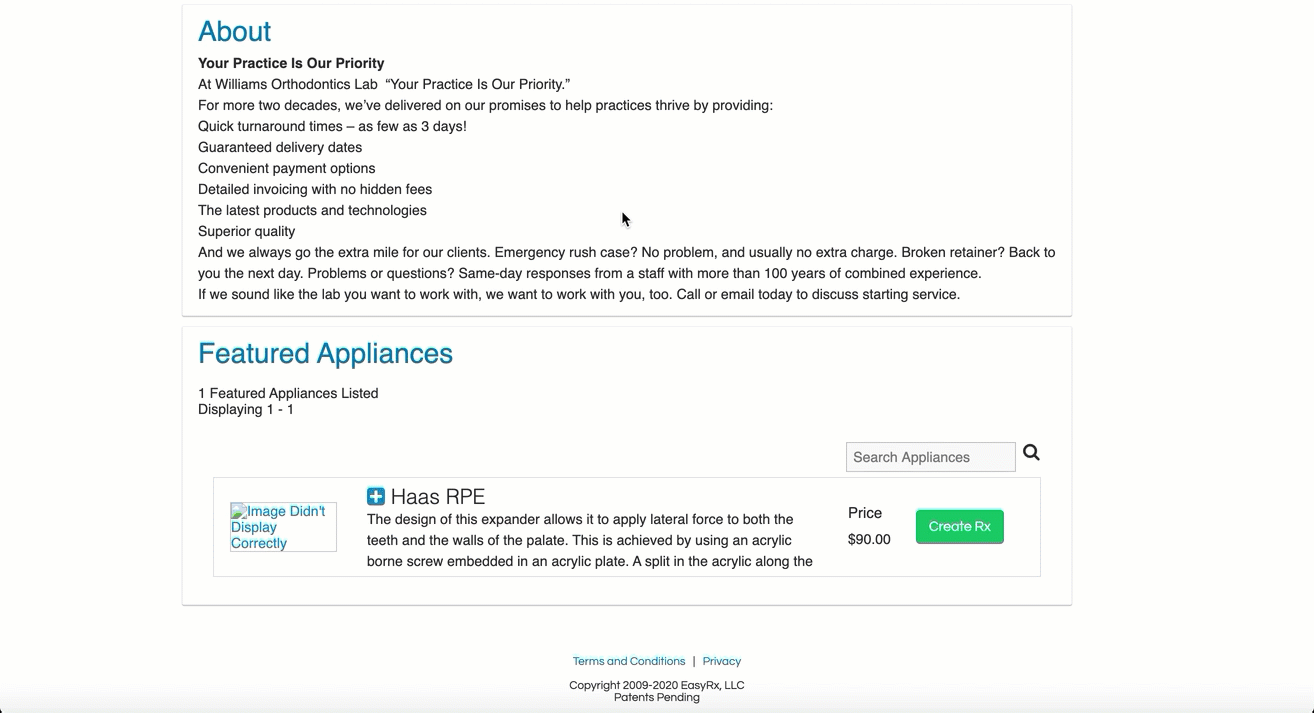The height and width of the screenshot is (713, 1314).
Task: Click the EasyRx copyright notice
Action: click(657, 685)
